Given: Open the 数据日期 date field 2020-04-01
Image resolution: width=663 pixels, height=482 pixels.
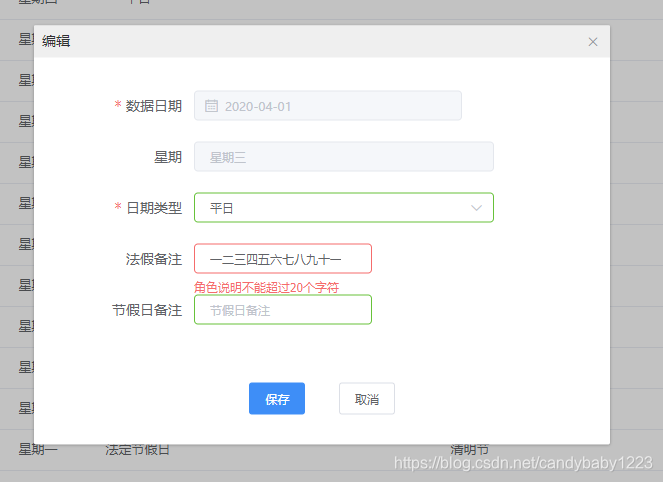Looking at the screenshot, I should coord(328,106).
